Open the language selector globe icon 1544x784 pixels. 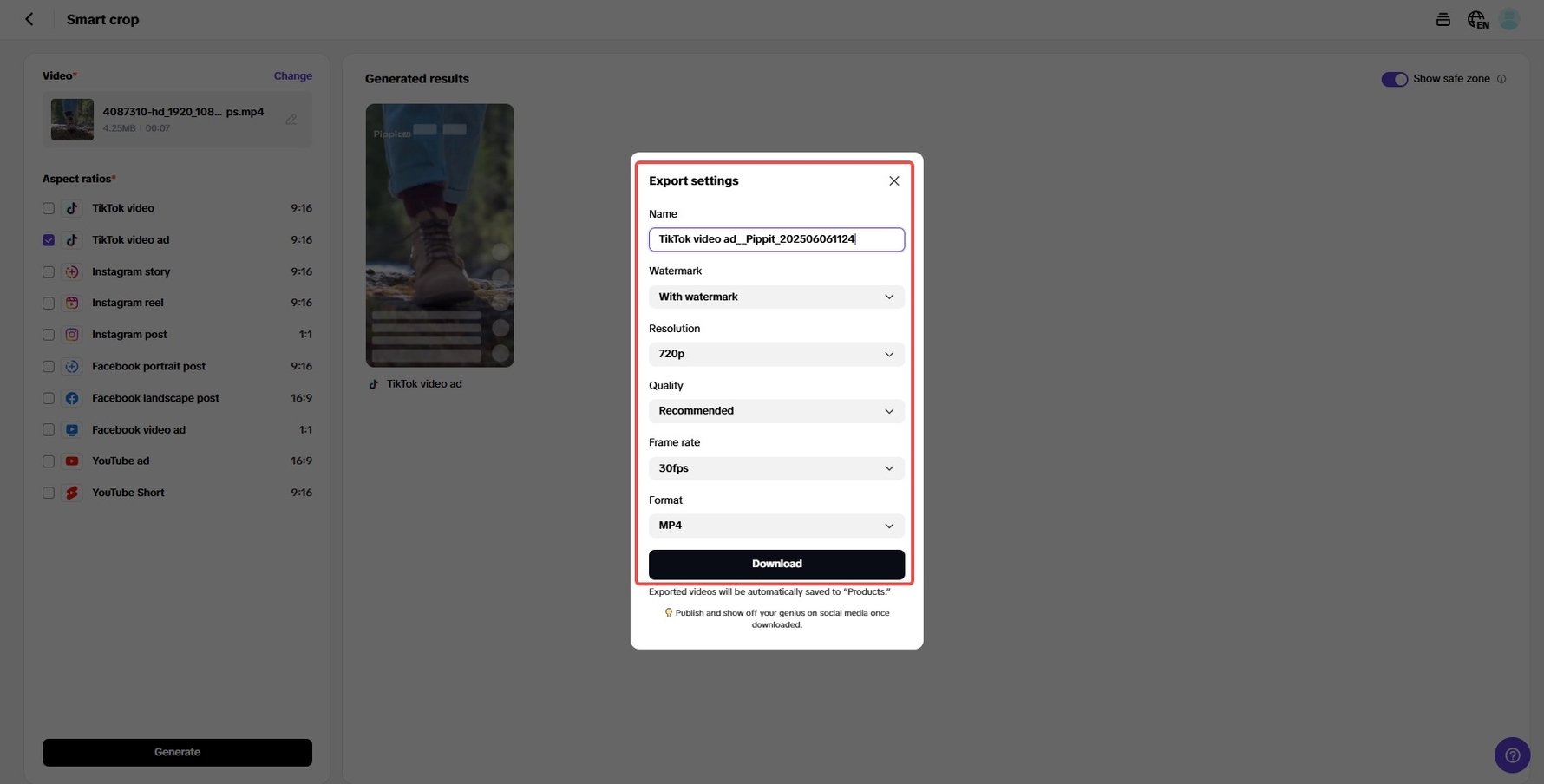coord(1477,19)
